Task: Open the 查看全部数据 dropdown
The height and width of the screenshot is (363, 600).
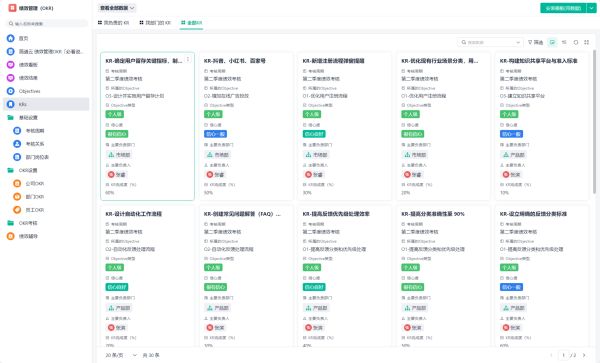Action: pyautogui.click(x=117, y=8)
